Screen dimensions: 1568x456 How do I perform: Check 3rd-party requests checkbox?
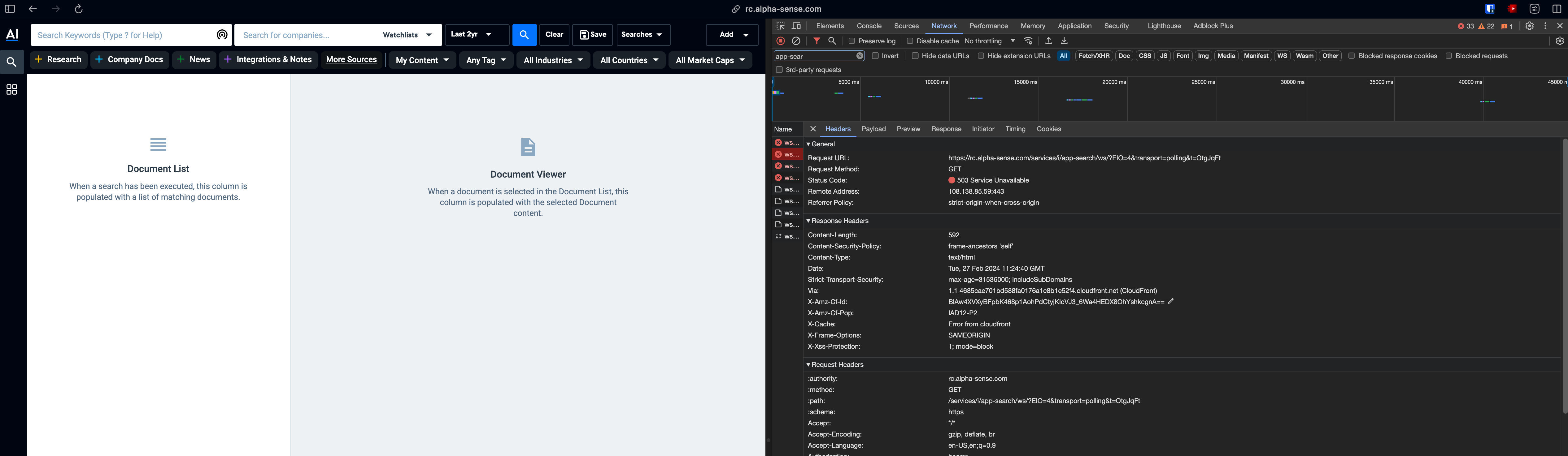click(778, 70)
